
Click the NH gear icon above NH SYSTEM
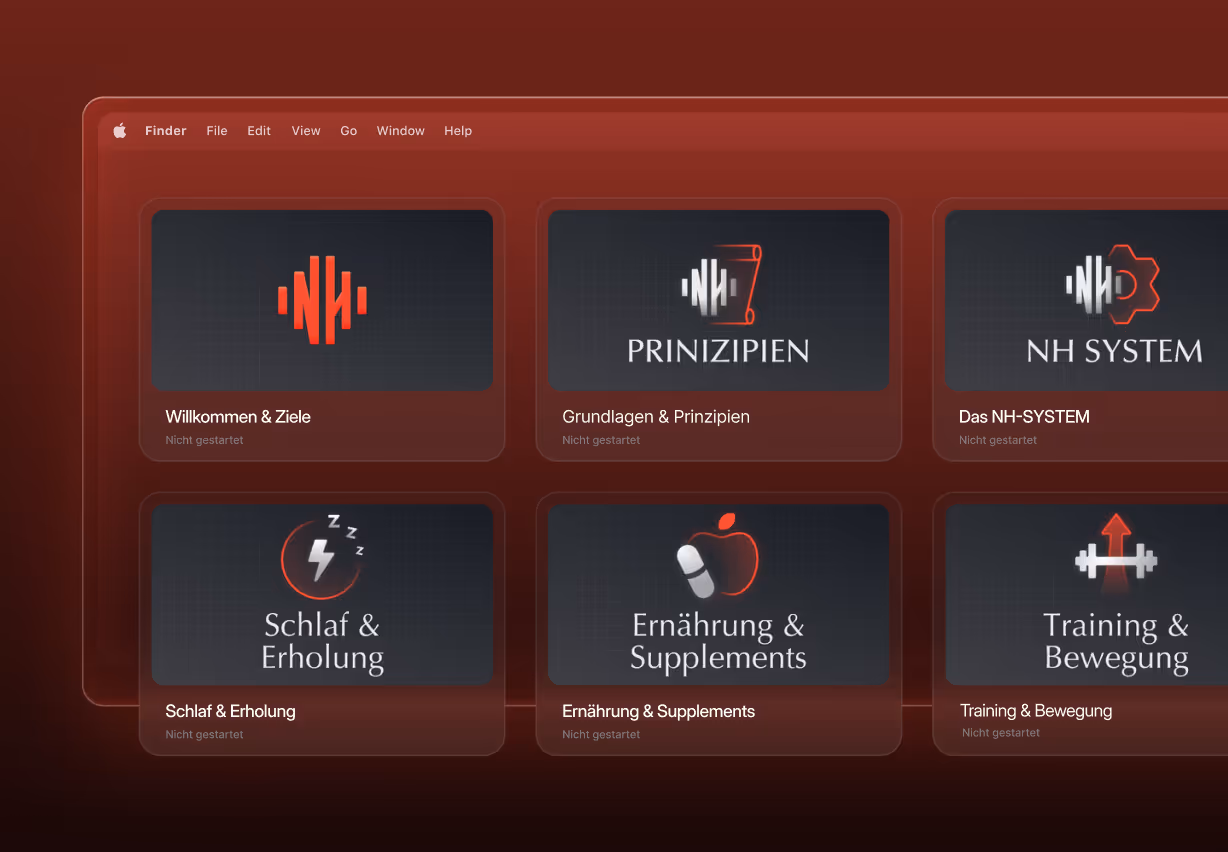click(x=1112, y=284)
